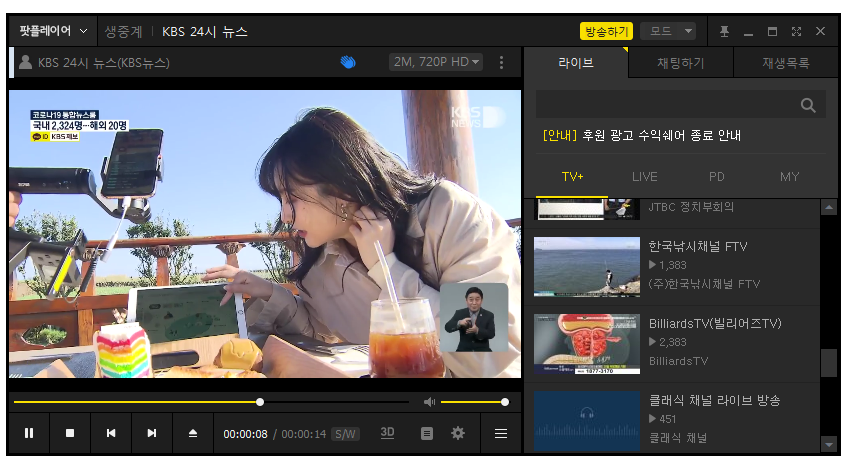Click the elapsed time 00:00:08
This screenshot has height=462, width=848.
click(x=245, y=434)
